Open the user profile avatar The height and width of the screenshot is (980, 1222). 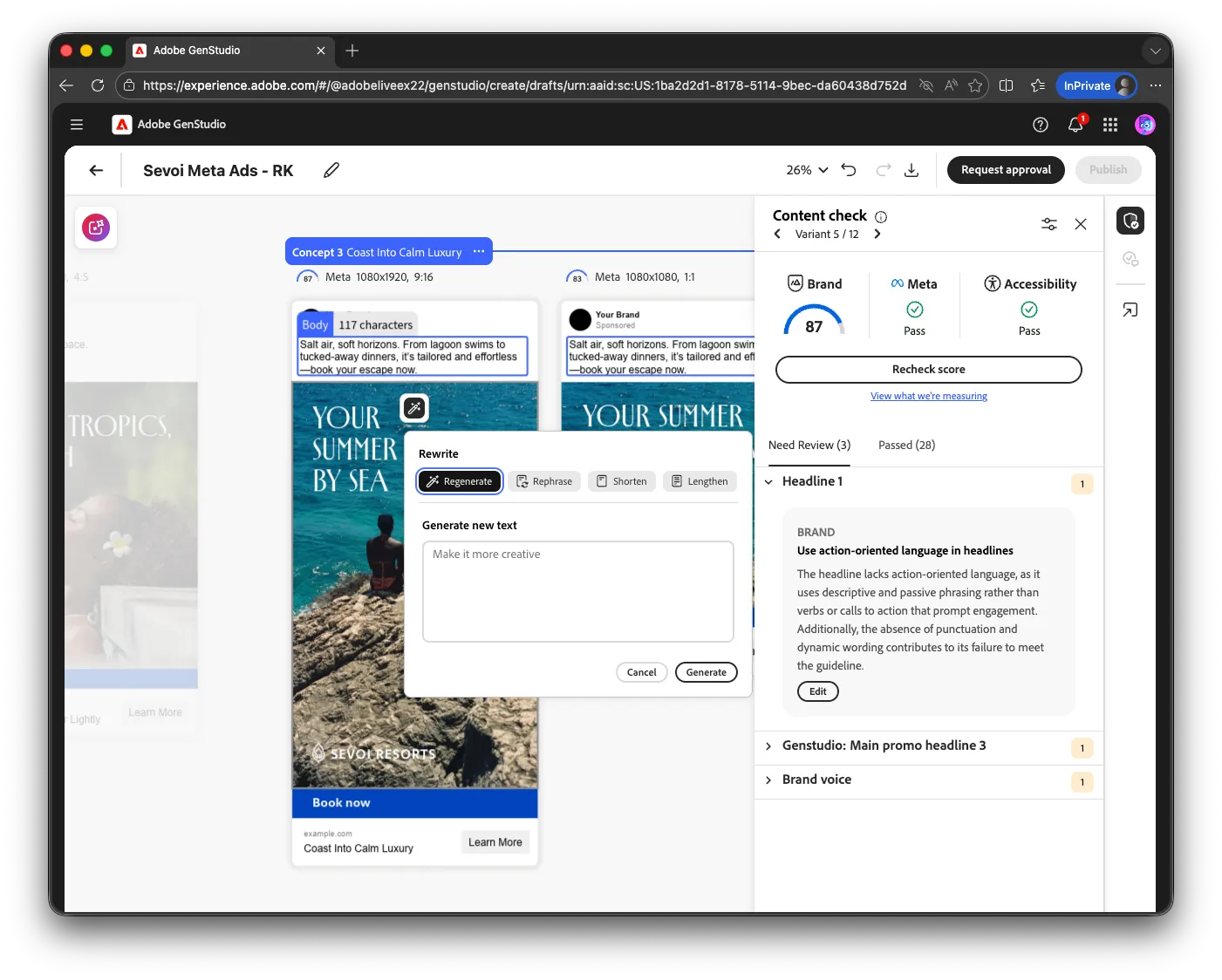(1145, 125)
